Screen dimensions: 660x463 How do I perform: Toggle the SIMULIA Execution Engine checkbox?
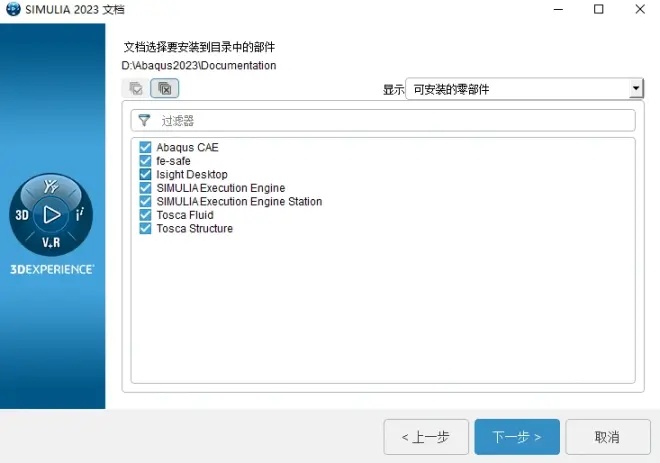point(145,187)
